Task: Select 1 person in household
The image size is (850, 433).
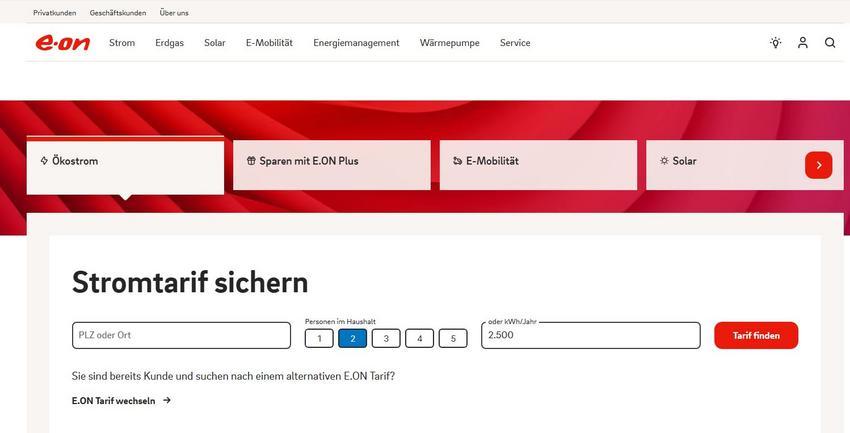Action: [x=319, y=339]
